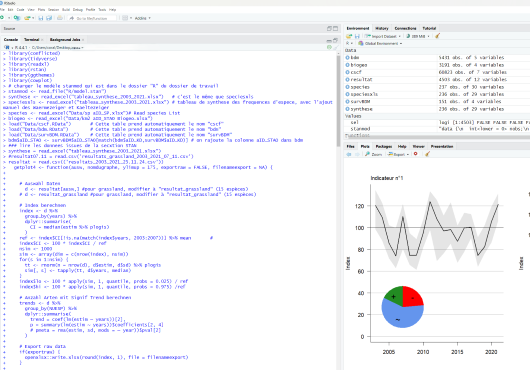The width and height of the screenshot is (530, 370).
Task: Open the Session menu
Action: (53, 9)
